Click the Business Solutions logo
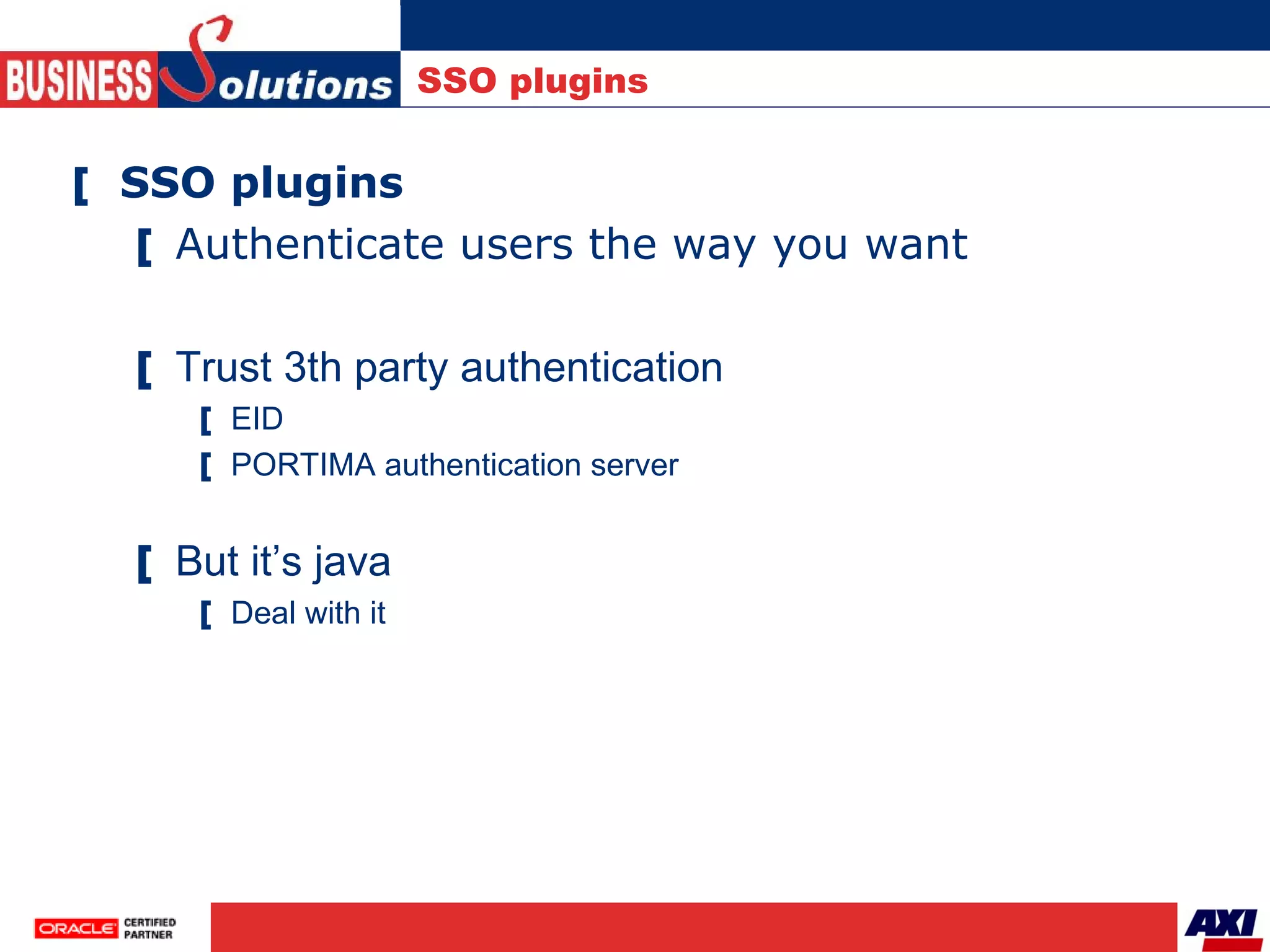Image resolution: width=1270 pixels, height=952 pixels. pos(200,62)
